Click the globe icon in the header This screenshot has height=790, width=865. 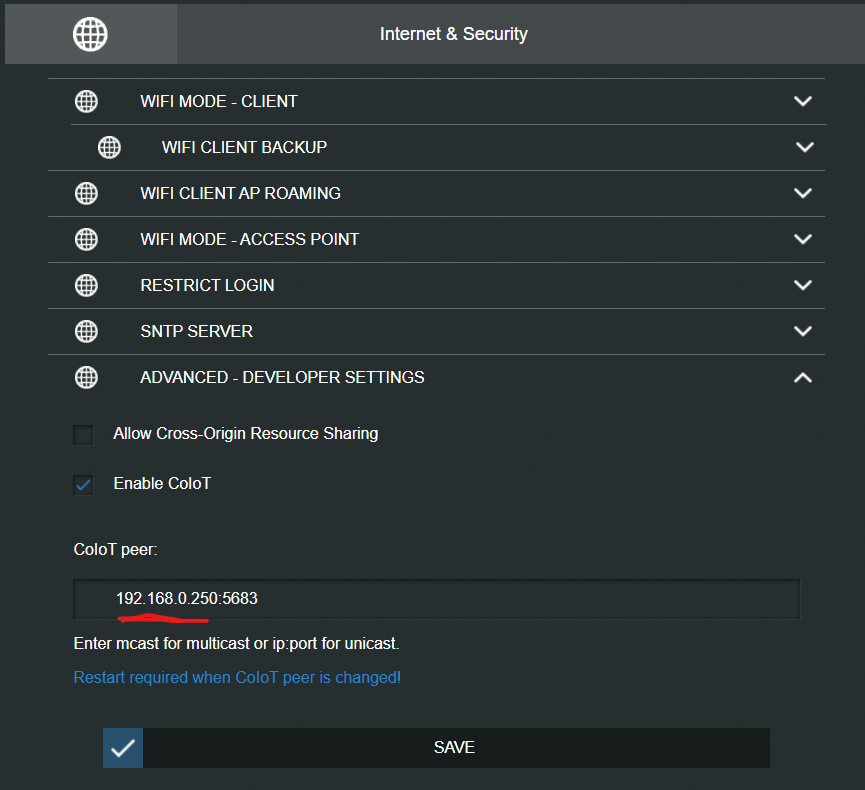[90, 34]
